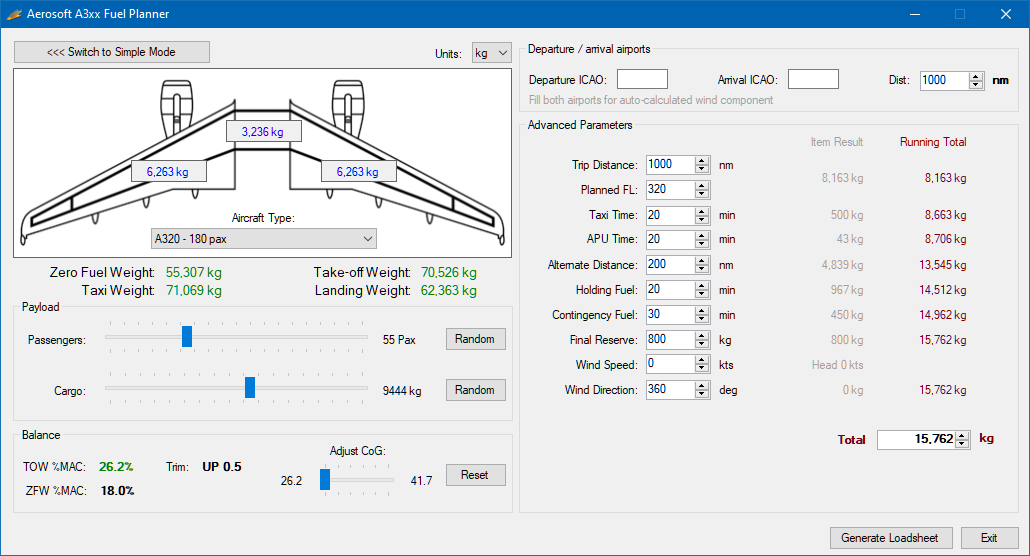
Task: Click the Total fuel value field
Action: (x=916, y=440)
